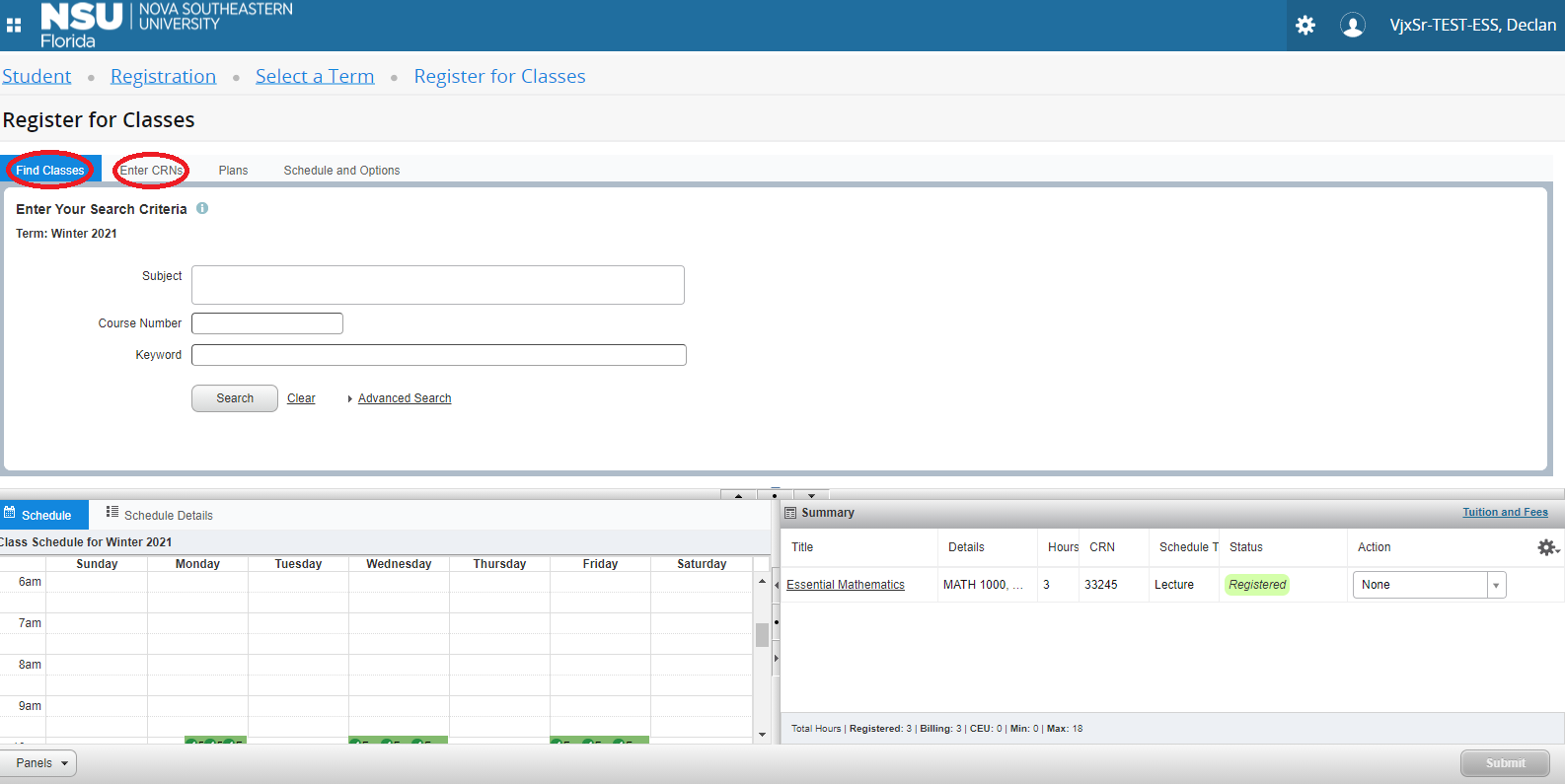This screenshot has height=784, width=1565.
Task: Switch to the Find Classes tab
Action: pyautogui.click(x=50, y=171)
